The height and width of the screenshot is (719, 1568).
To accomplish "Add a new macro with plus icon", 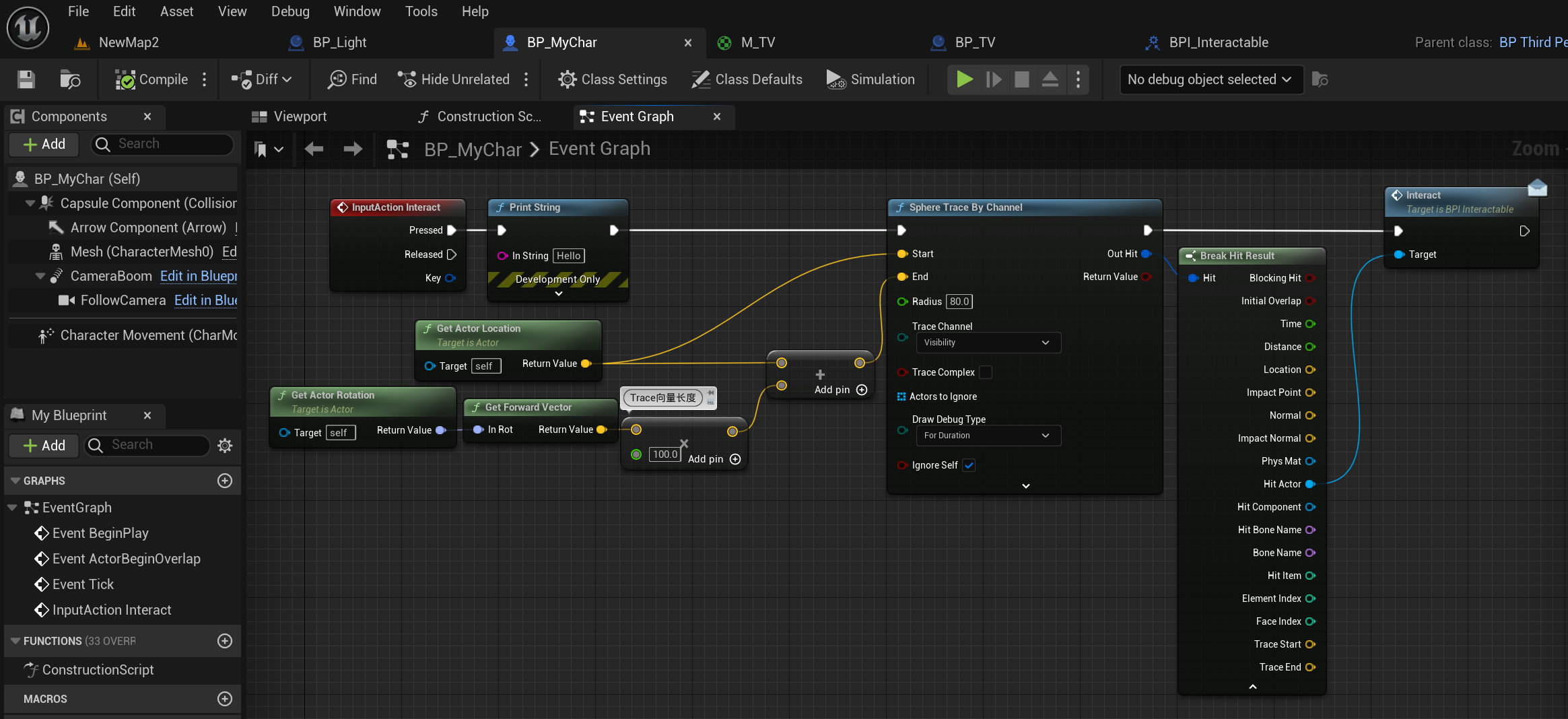I will click(x=225, y=699).
